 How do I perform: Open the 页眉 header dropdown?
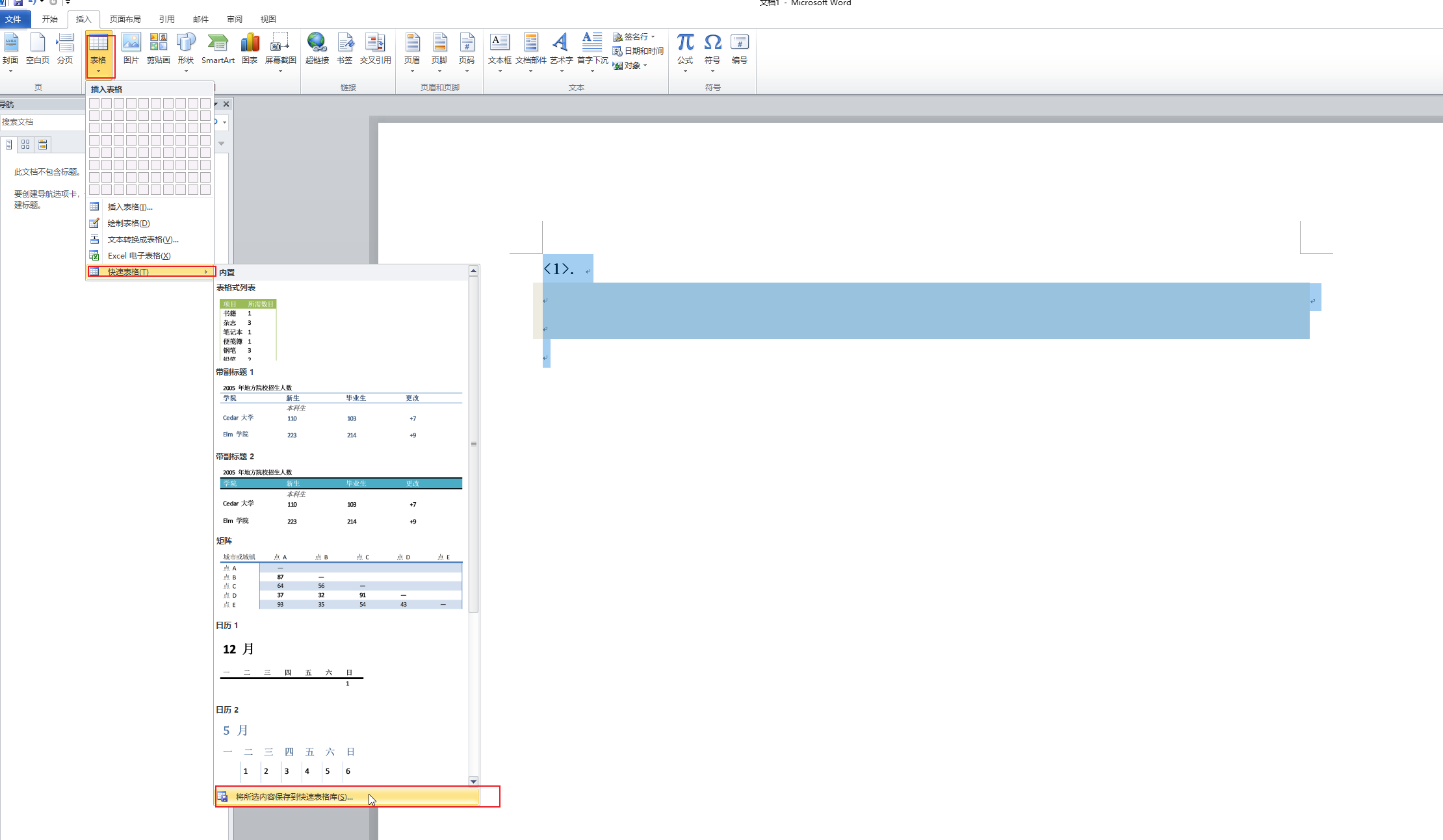(412, 52)
